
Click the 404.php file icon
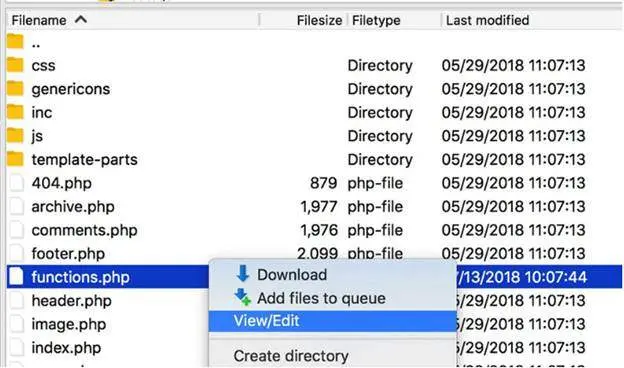16,183
